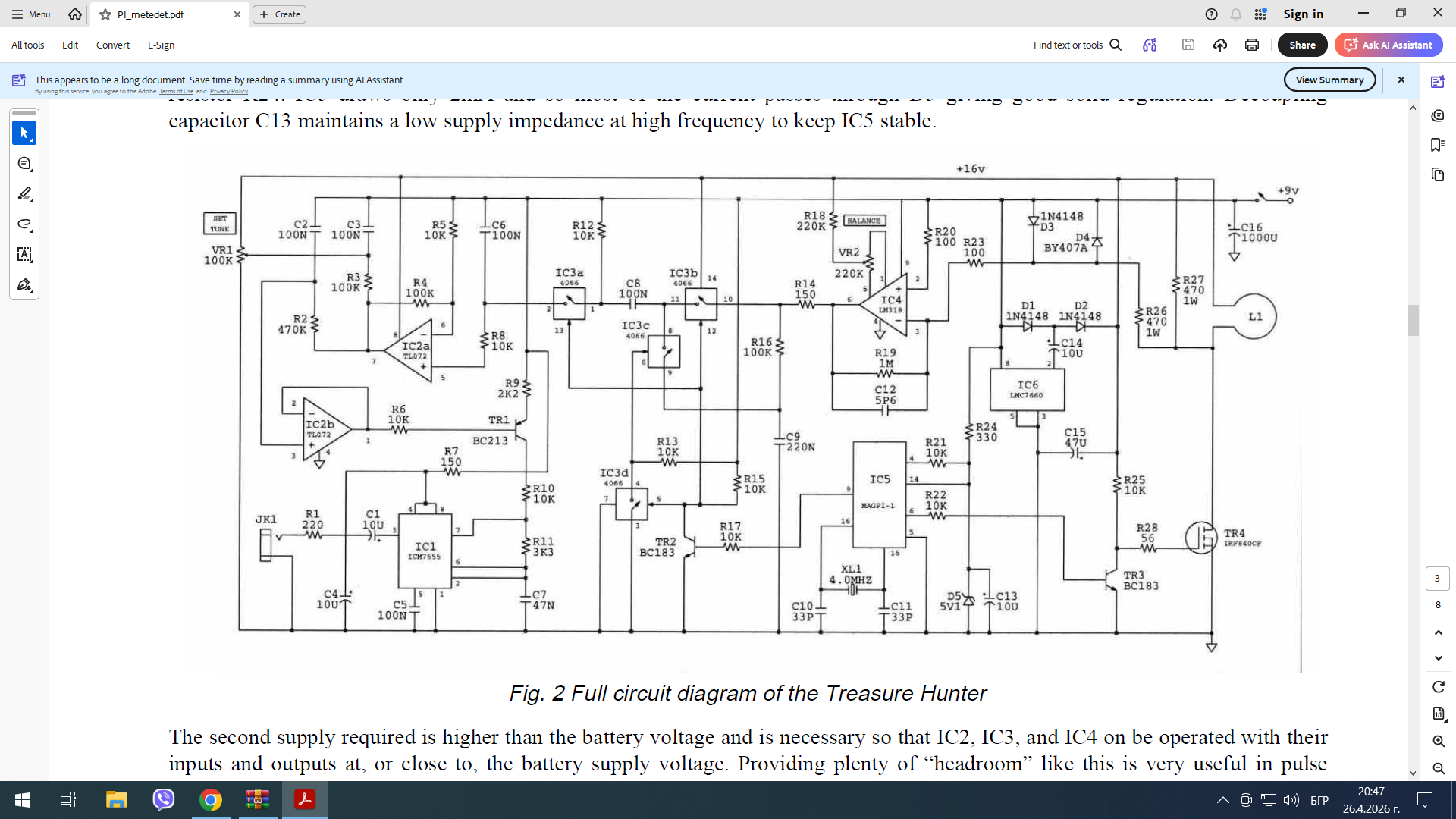The height and width of the screenshot is (819, 1456).
Task: Open the volume control icon
Action: click(x=1291, y=800)
